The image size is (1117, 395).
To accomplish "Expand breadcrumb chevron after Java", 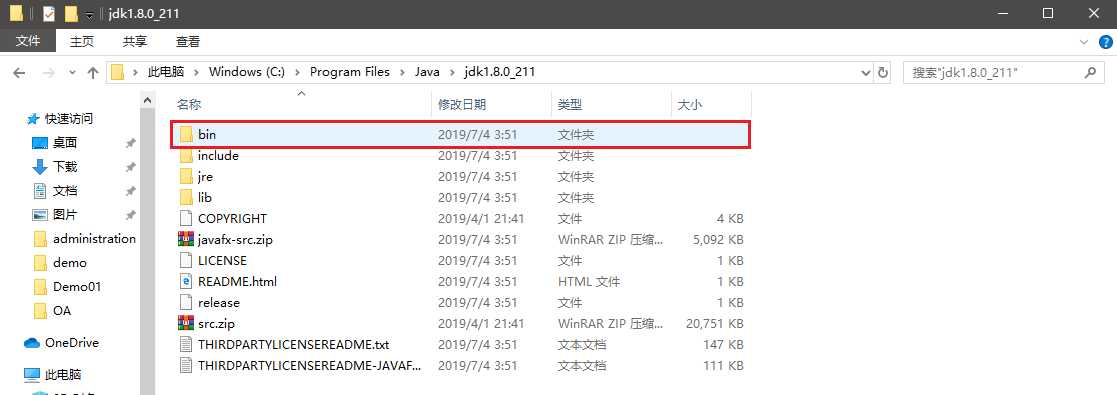I will [x=452, y=72].
